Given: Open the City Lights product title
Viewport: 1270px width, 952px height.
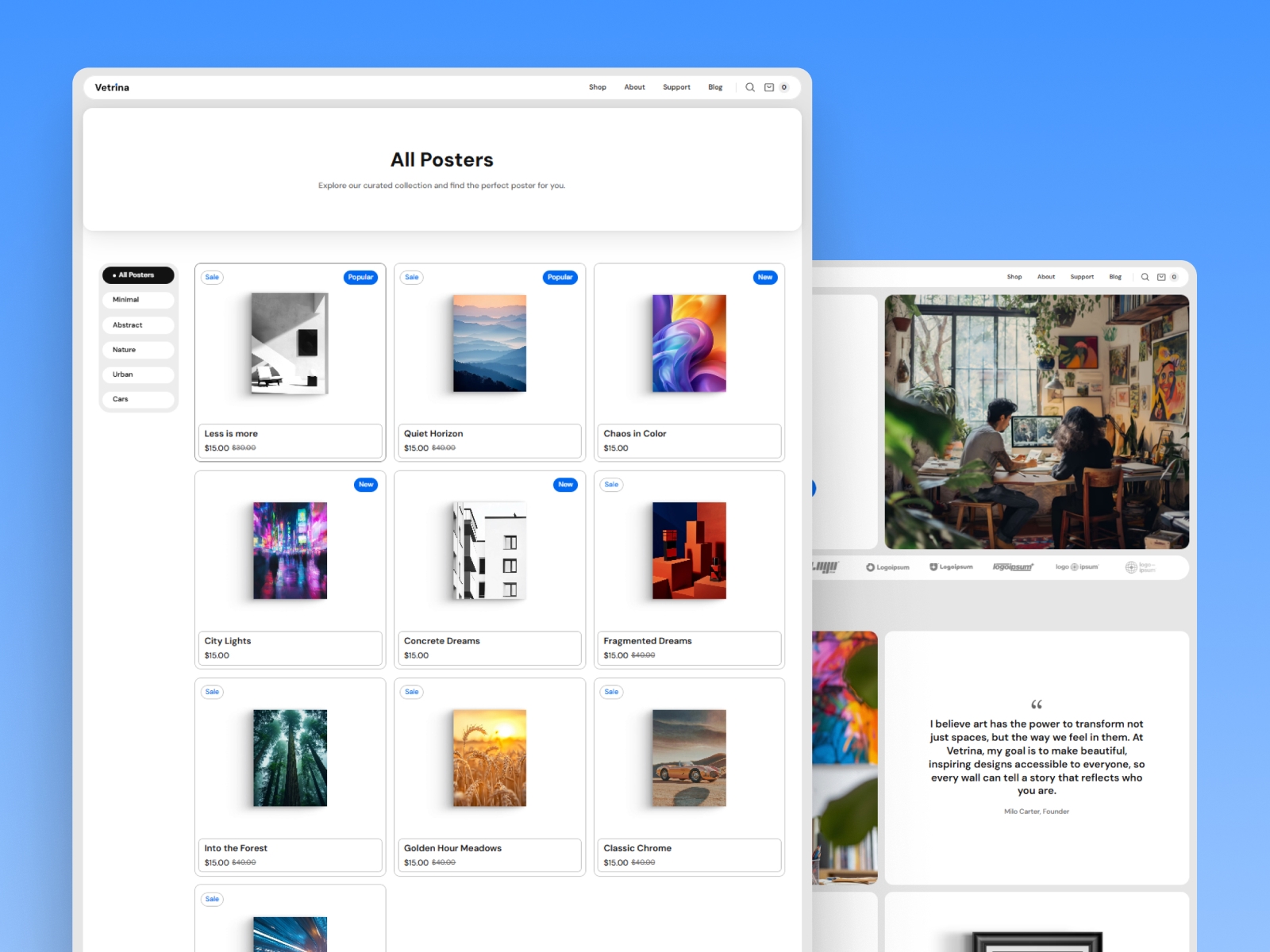Looking at the screenshot, I should pos(228,641).
